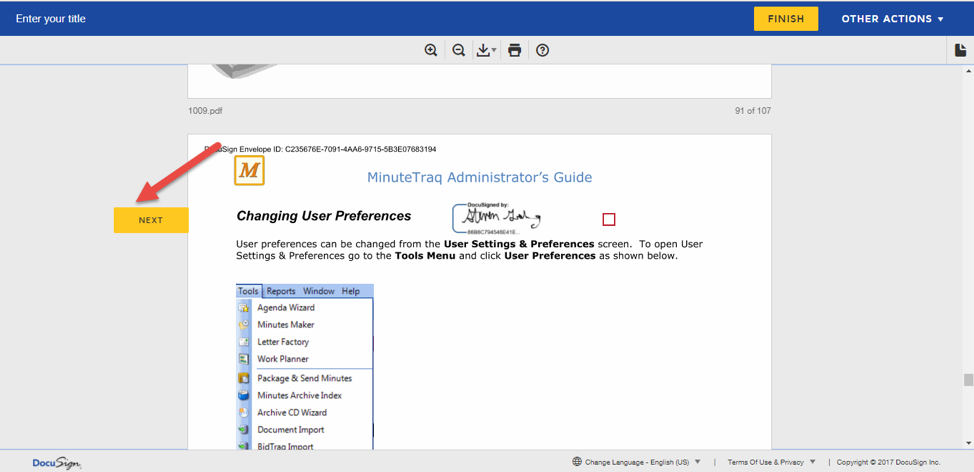974x472 pixels.
Task: Click the Enter your title text
Action: tap(51, 19)
